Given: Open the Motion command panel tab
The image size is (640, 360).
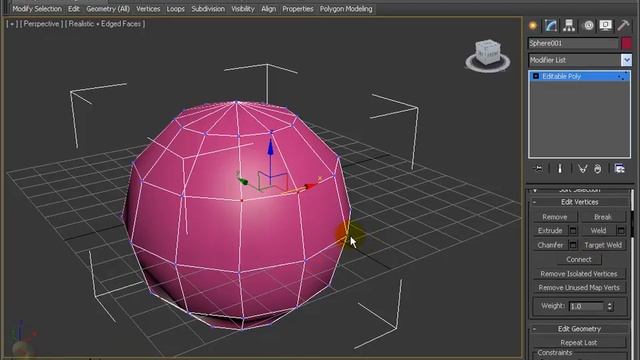Looking at the screenshot, I should [x=588, y=25].
